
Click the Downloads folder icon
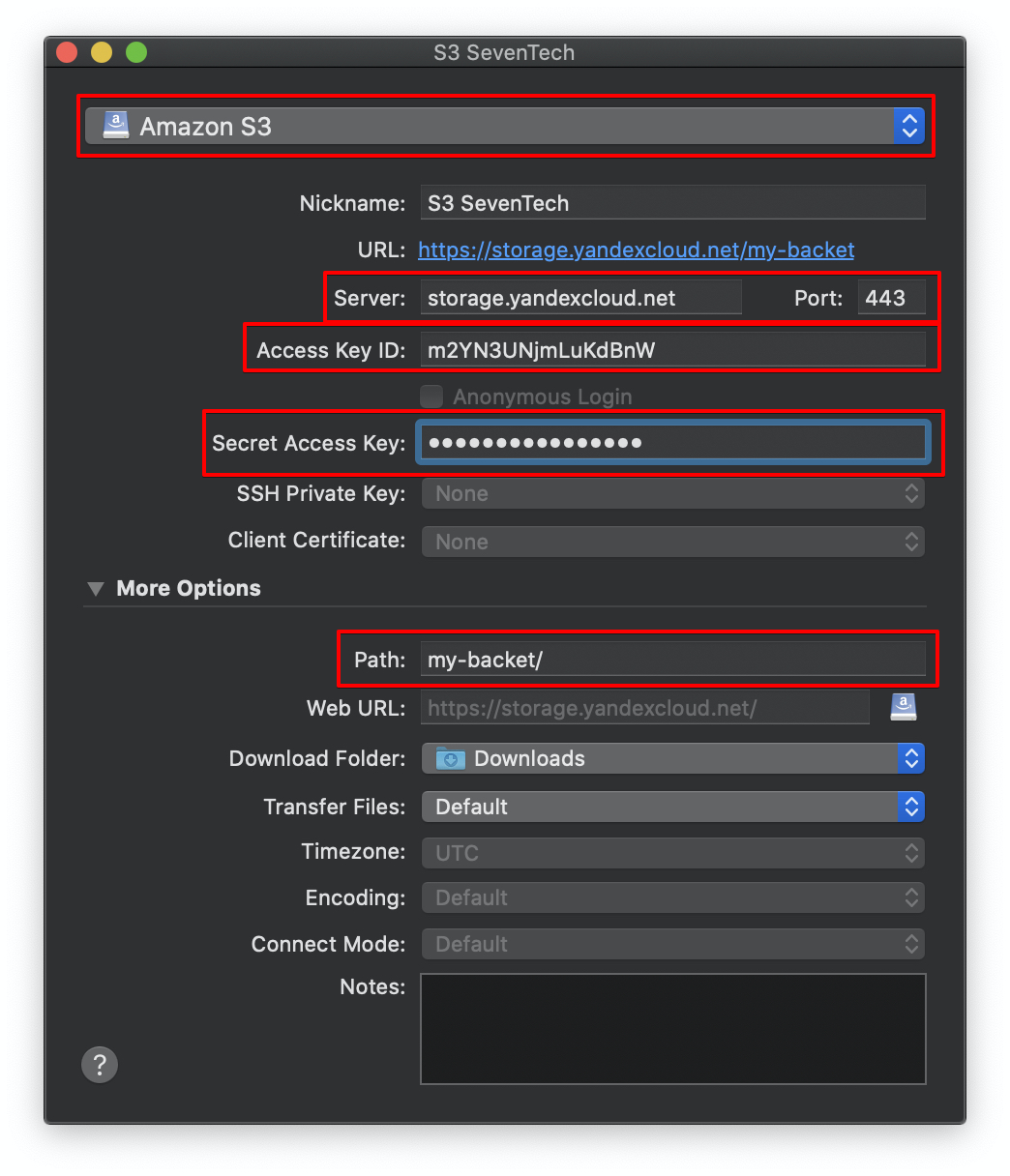pos(451,759)
